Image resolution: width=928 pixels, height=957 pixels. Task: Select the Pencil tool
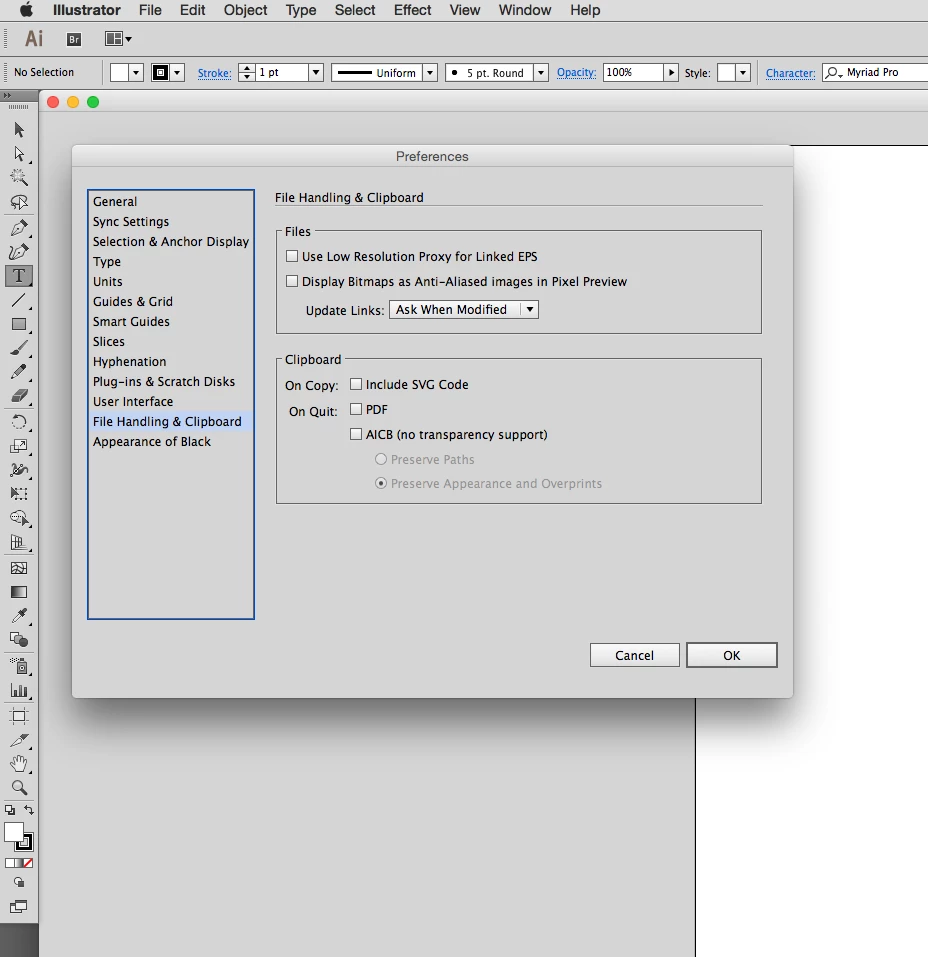(x=19, y=372)
